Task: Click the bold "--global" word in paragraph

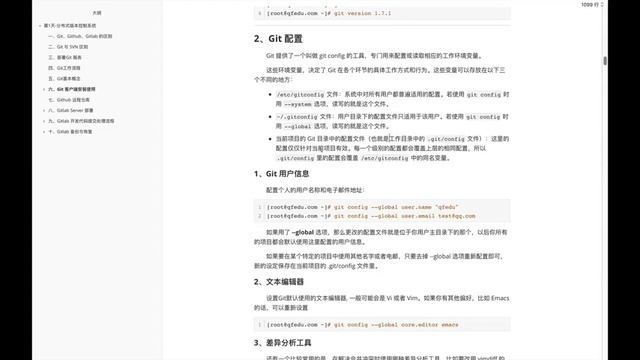Action: point(303,232)
